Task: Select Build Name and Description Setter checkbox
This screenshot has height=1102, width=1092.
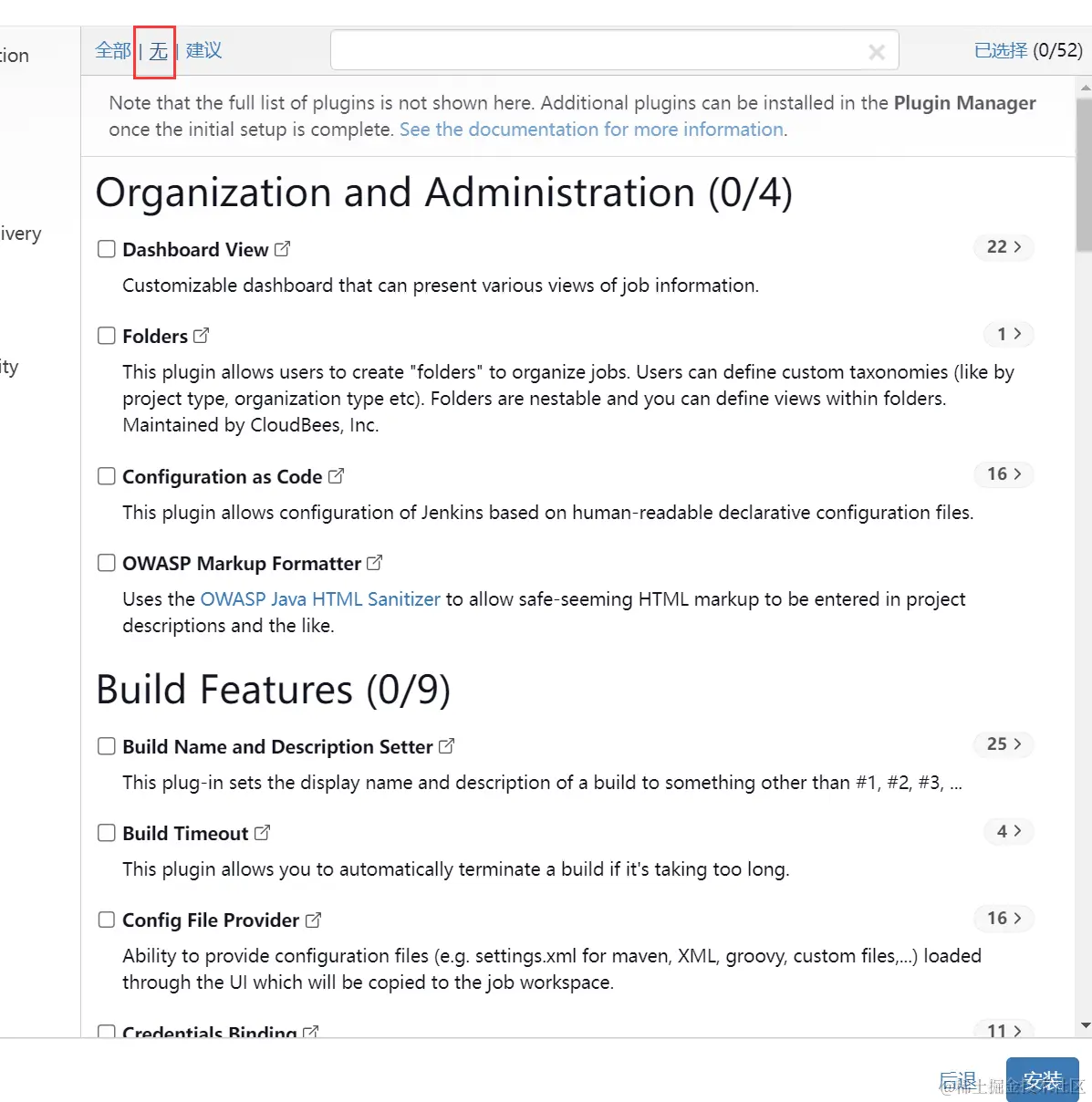Action: [x=107, y=746]
